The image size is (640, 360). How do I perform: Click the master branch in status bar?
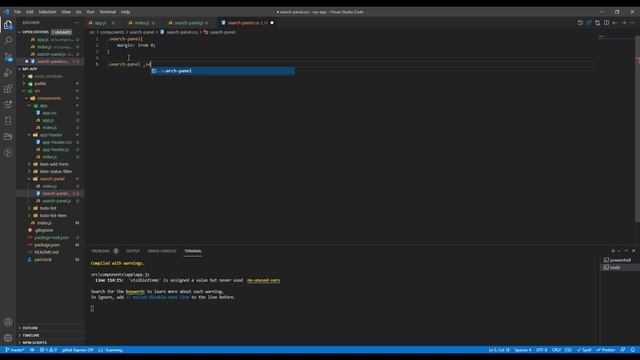(15, 350)
